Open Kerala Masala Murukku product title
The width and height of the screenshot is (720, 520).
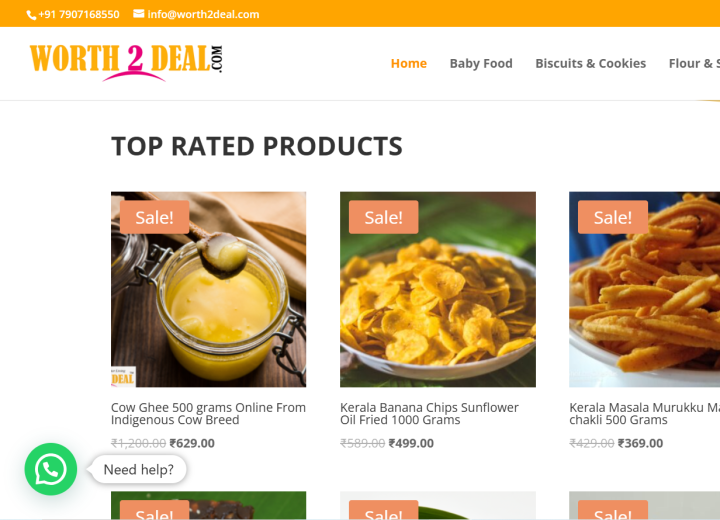coord(645,413)
